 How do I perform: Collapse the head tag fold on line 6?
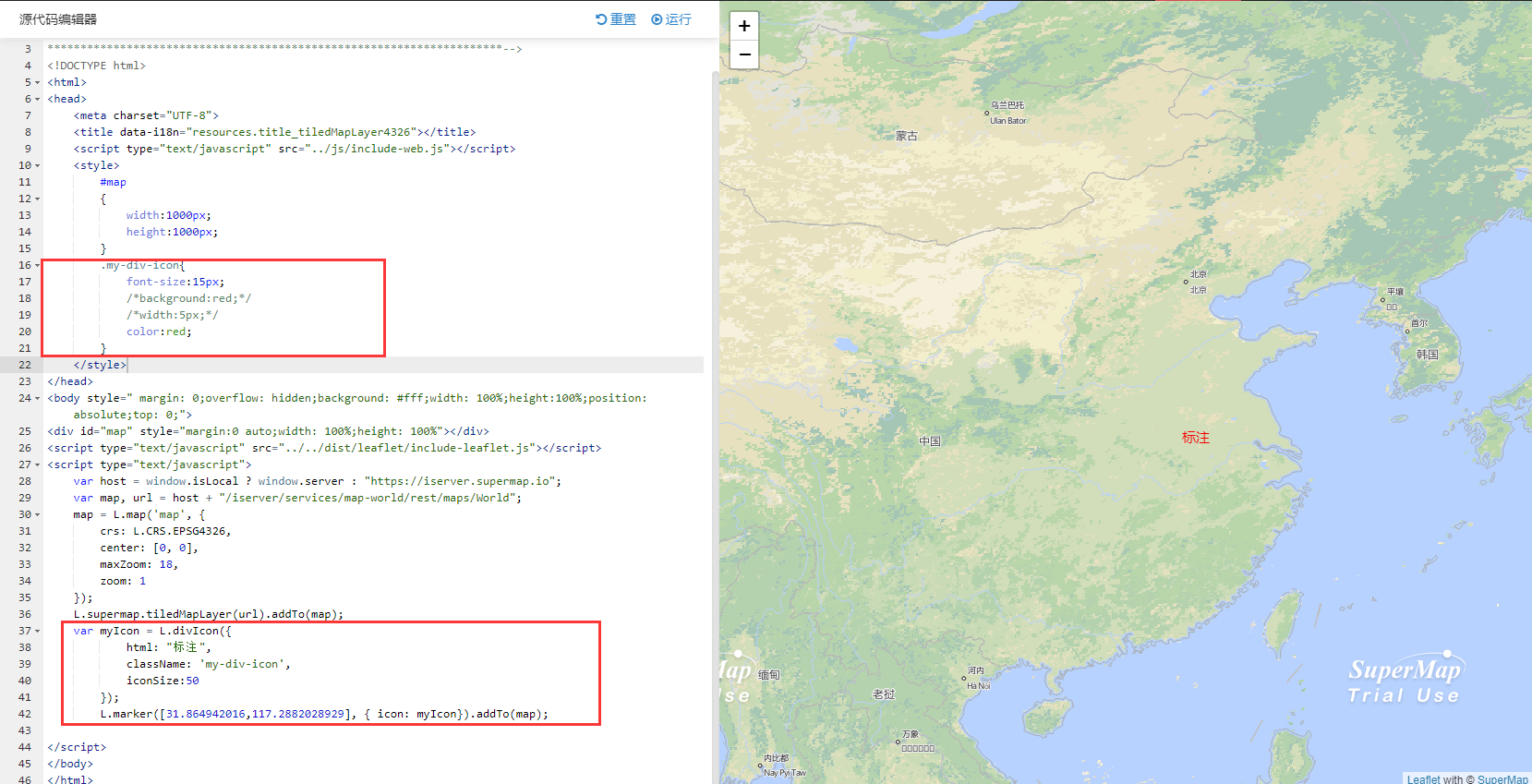(38, 99)
